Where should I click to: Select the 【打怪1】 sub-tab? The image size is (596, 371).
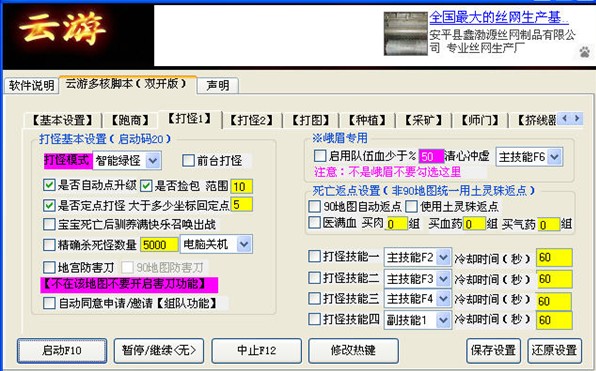[x=190, y=119]
